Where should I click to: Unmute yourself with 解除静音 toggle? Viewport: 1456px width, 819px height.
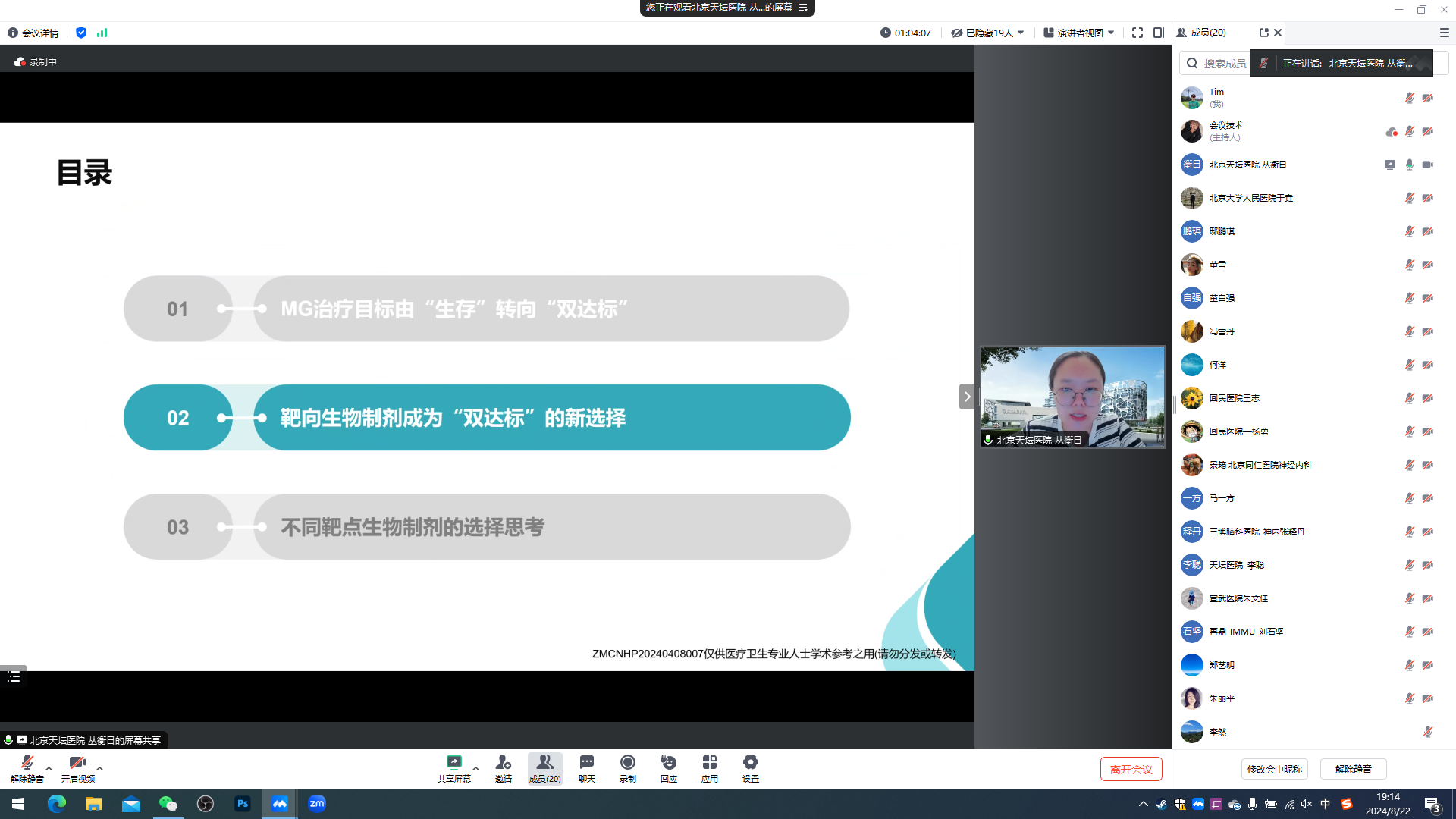pos(27,768)
